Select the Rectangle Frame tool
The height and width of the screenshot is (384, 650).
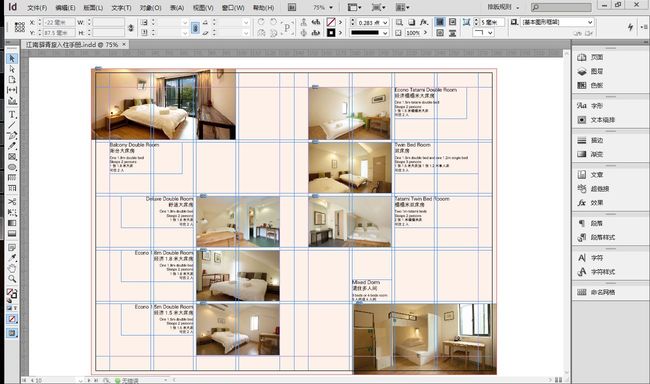(x=12, y=156)
